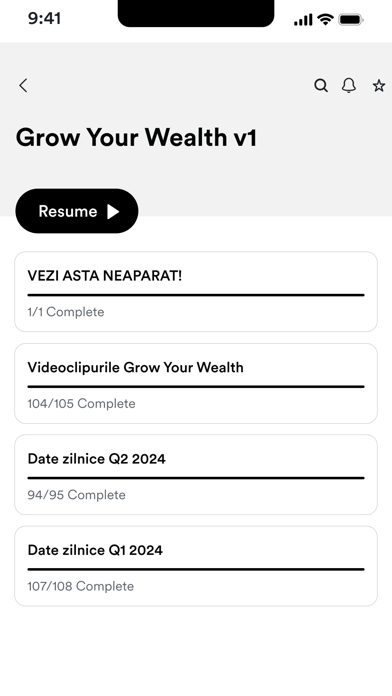
Task: Click the VEZI ASTA NEAPARAT! progress bar
Action: 196,295
